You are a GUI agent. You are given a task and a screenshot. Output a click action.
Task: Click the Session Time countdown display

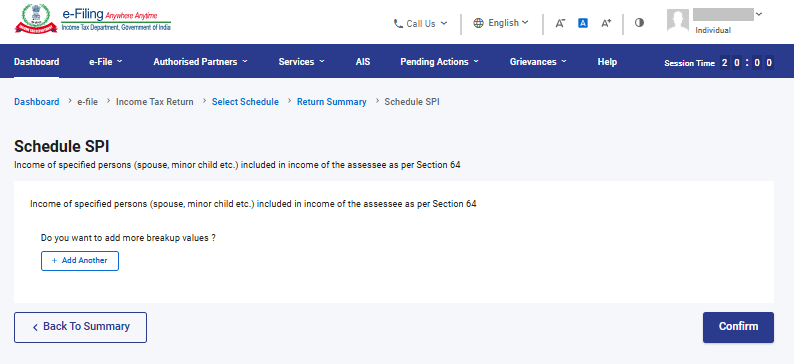pyautogui.click(x=719, y=63)
